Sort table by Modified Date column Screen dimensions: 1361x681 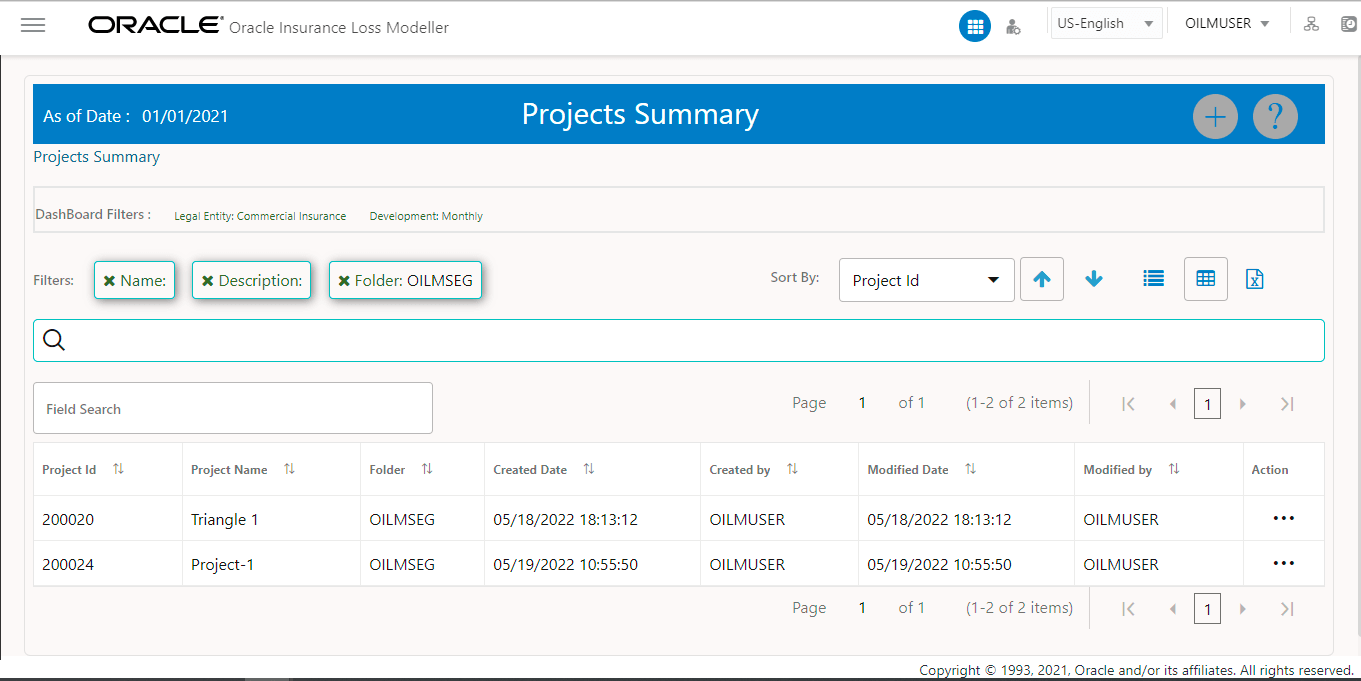(x=970, y=469)
